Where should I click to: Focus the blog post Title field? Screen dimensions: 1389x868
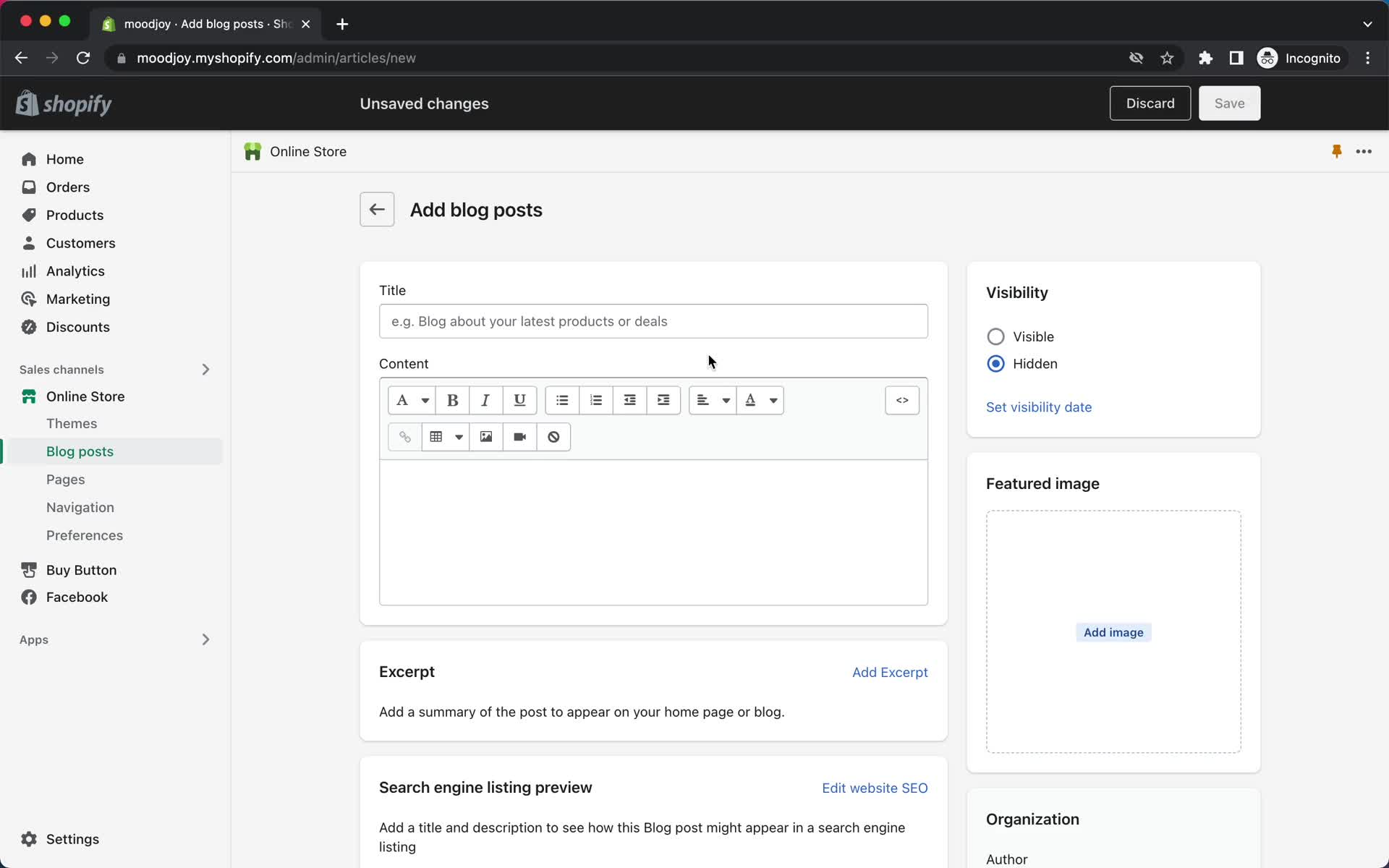click(653, 321)
